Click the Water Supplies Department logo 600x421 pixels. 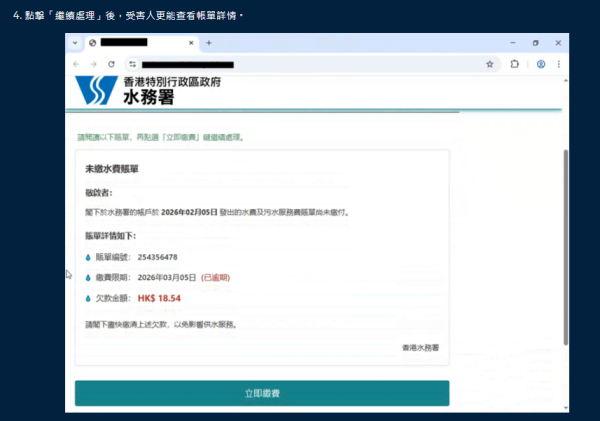pyautogui.click(x=96, y=90)
